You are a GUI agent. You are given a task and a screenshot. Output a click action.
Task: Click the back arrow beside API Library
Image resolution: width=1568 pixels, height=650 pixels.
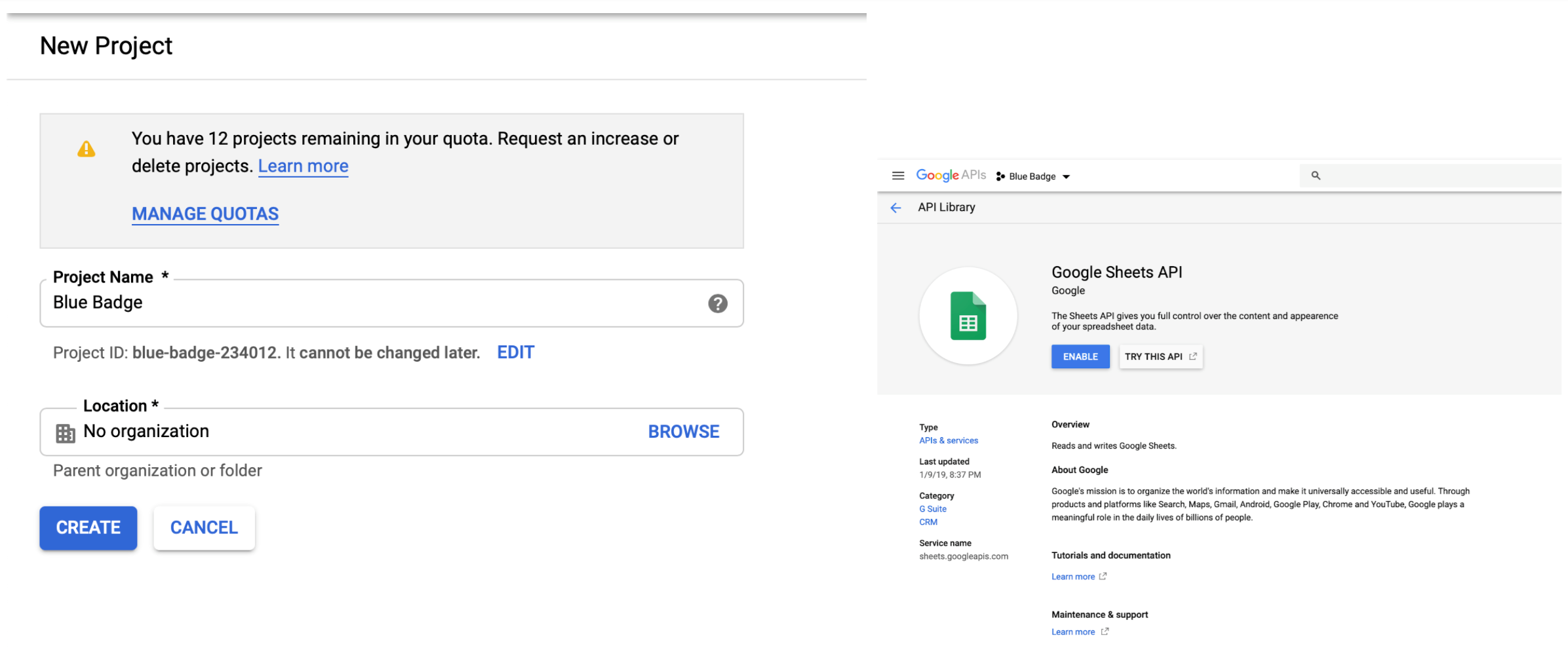pos(895,208)
